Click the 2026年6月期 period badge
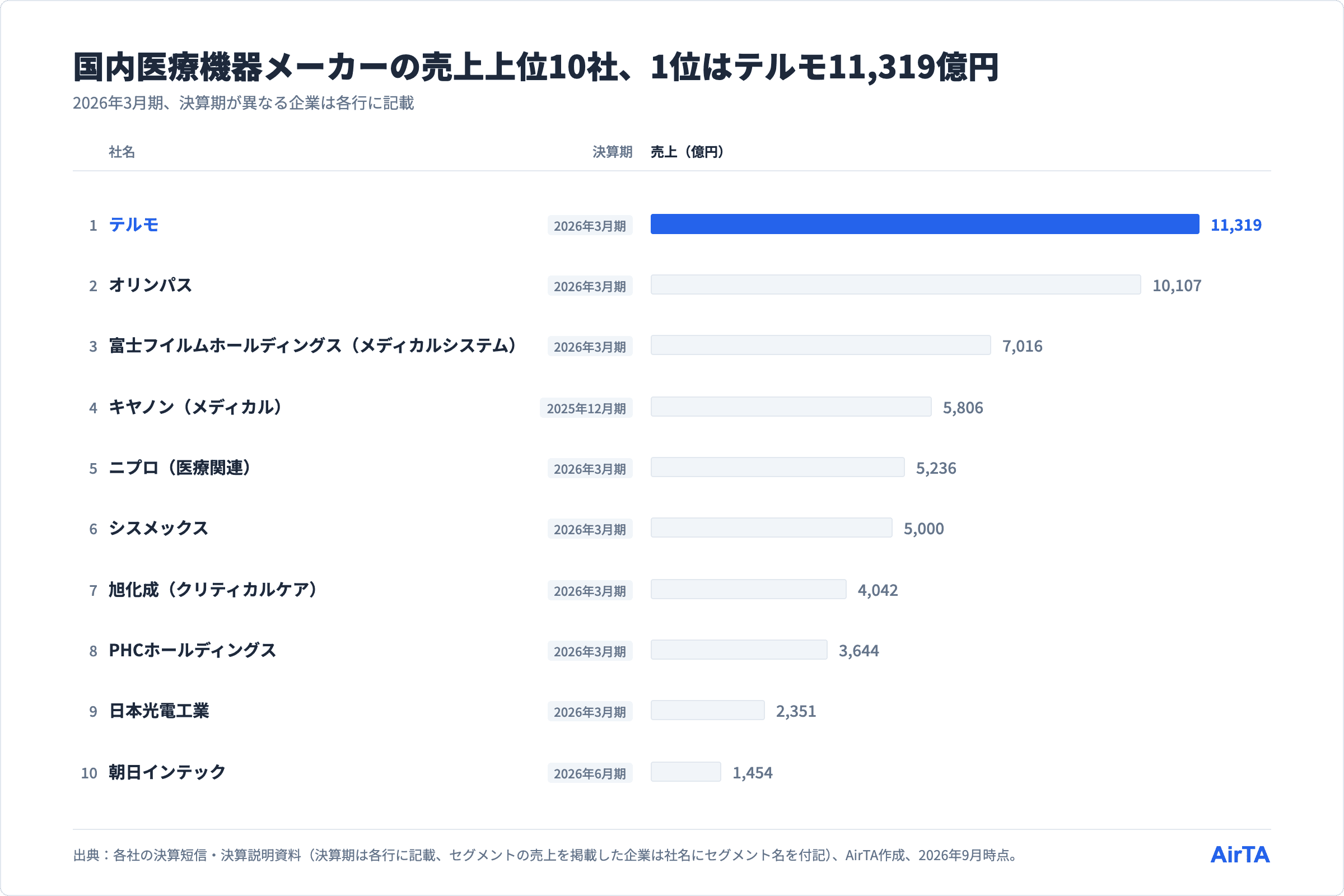The image size is (1344, 896). click(590, 774)
